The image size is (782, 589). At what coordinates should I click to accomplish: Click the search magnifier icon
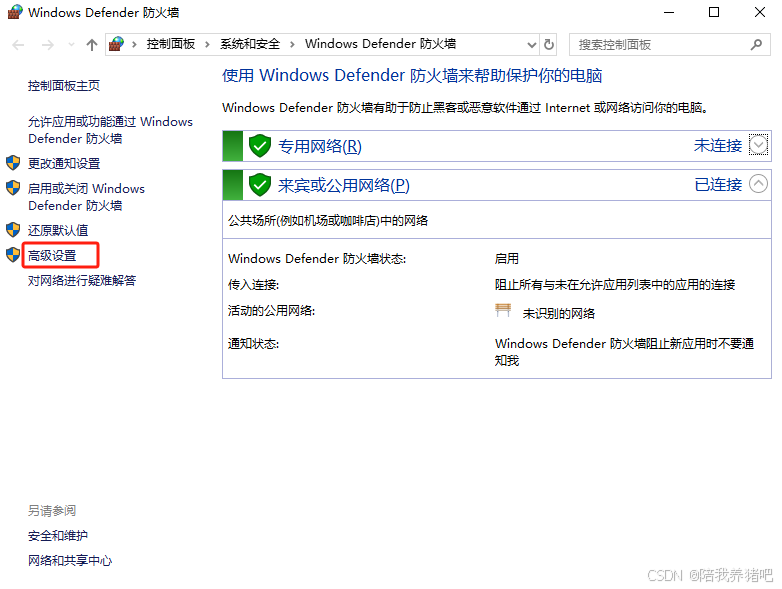coord(756,45)
